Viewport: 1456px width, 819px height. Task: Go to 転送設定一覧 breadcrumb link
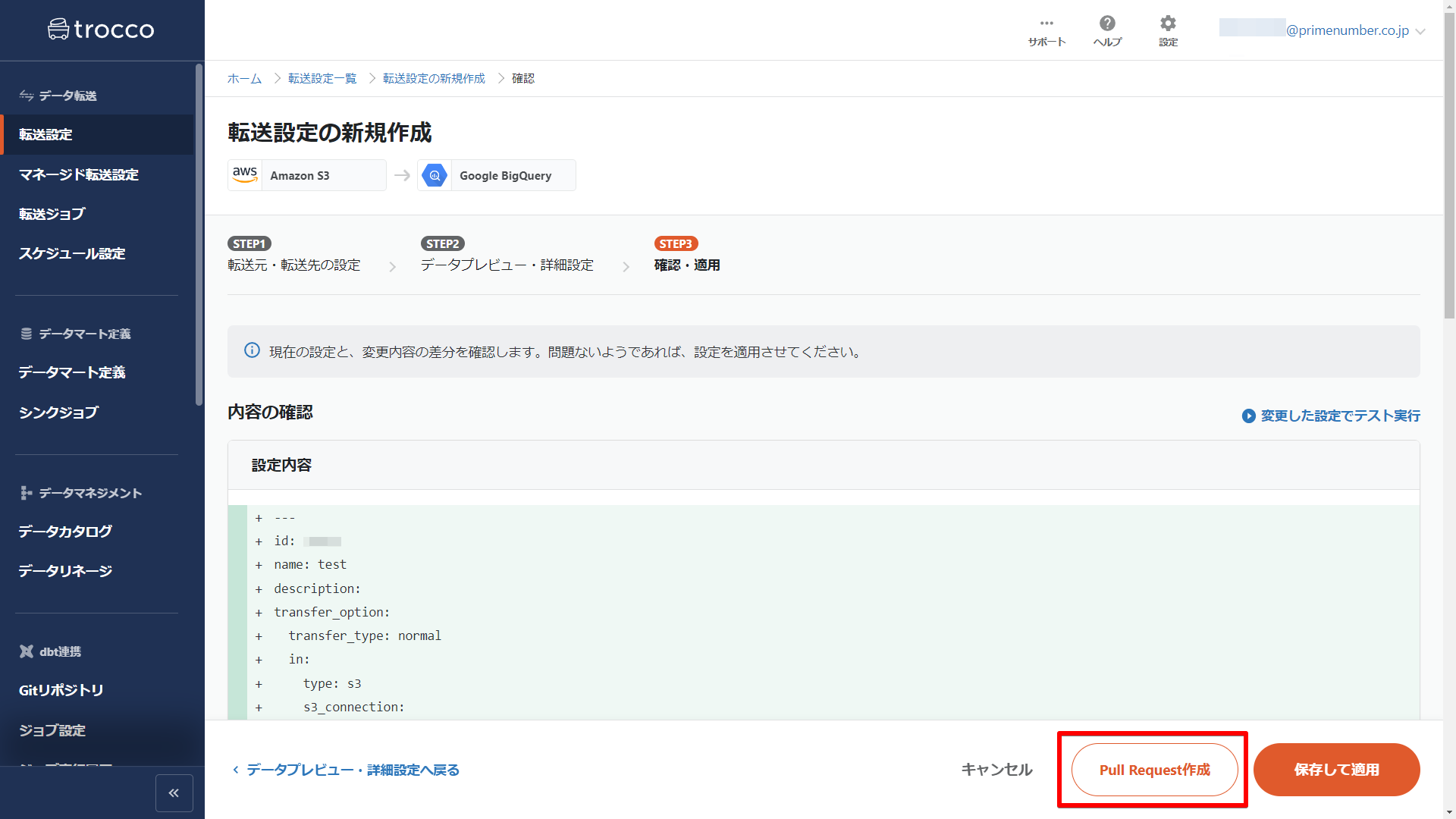[322, 79]
